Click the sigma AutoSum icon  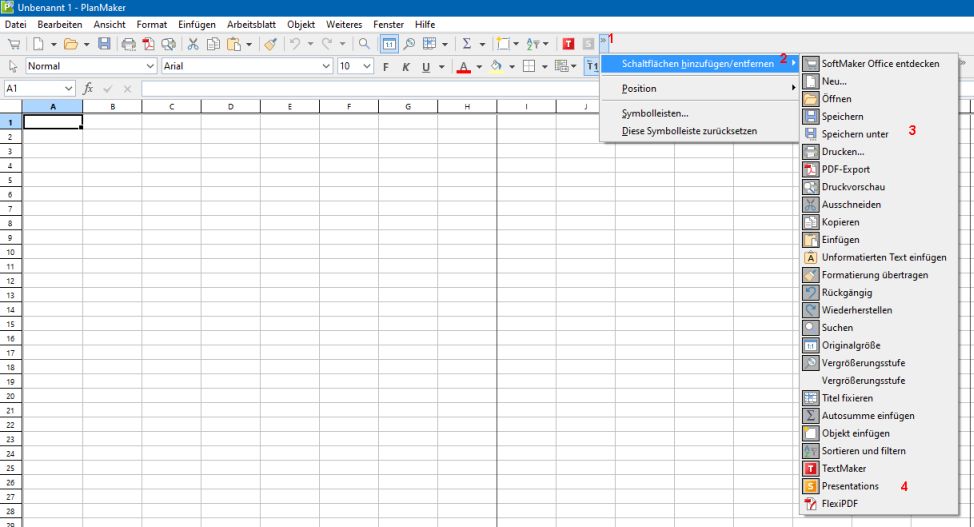pyautogui.click(x=467, y=44)
